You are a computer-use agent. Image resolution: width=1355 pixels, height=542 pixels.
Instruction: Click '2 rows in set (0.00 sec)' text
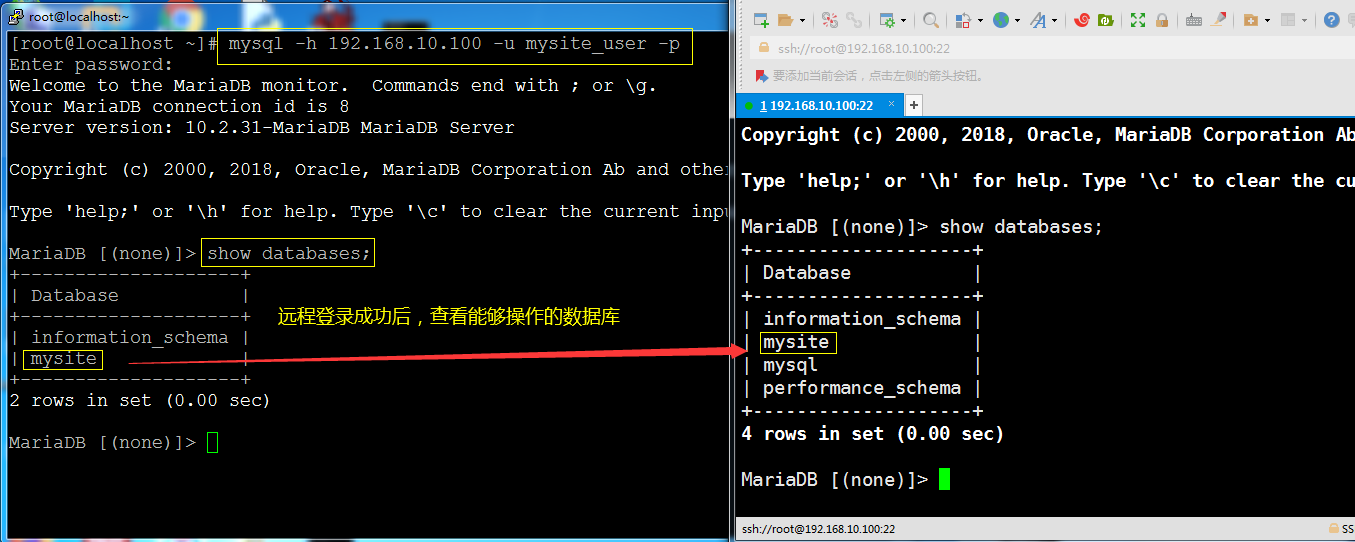coord(140,401)
